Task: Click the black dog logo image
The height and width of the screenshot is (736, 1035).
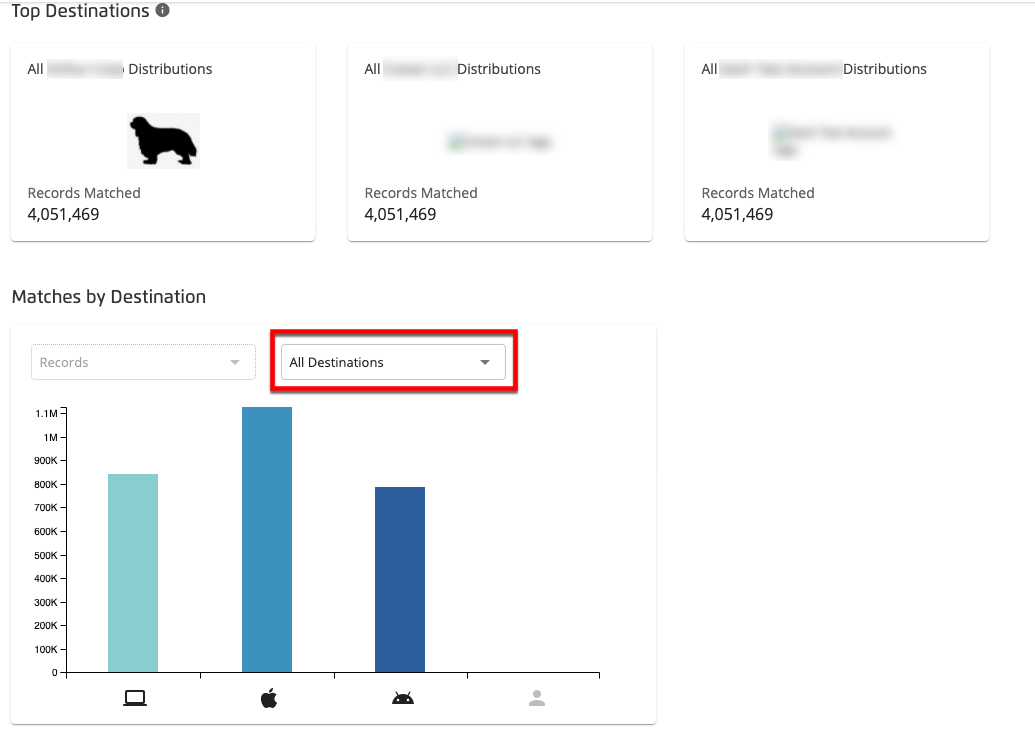Action: point(163,141)
